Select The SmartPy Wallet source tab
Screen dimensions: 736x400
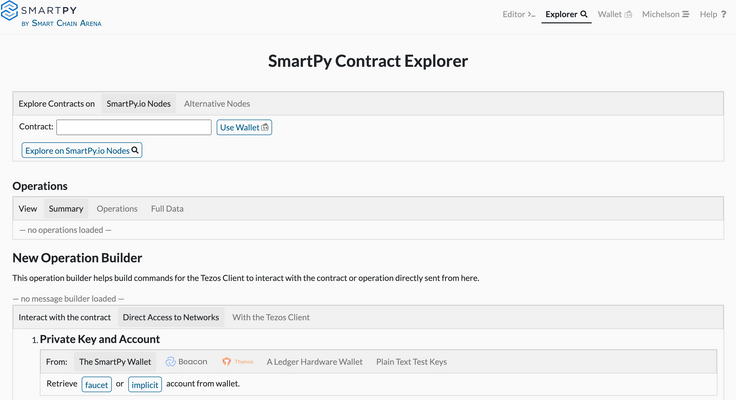(115, 362)
